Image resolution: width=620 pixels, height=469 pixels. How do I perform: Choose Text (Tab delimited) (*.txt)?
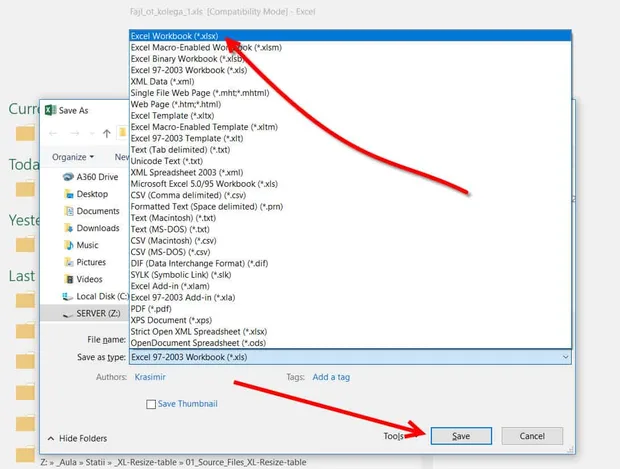350,150
